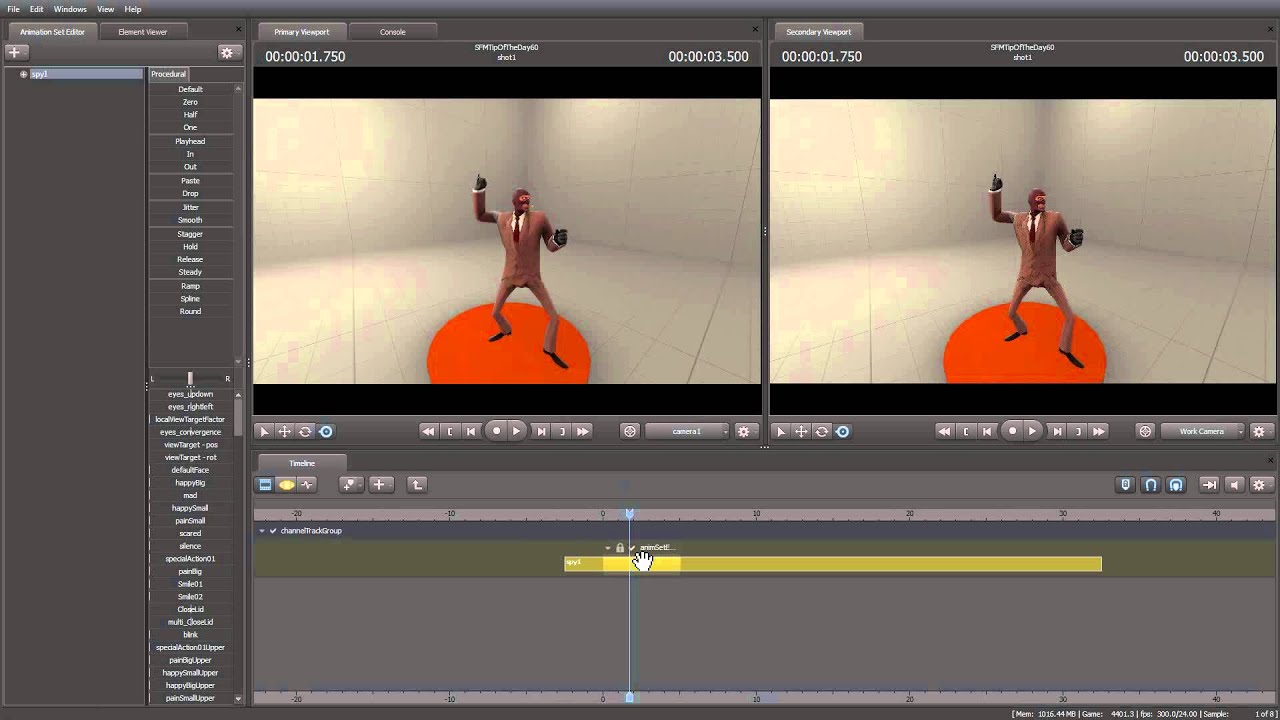This screenshot has height=720, width=1280.
Task: Switch to the Console tab
Action: click(393, 32)
